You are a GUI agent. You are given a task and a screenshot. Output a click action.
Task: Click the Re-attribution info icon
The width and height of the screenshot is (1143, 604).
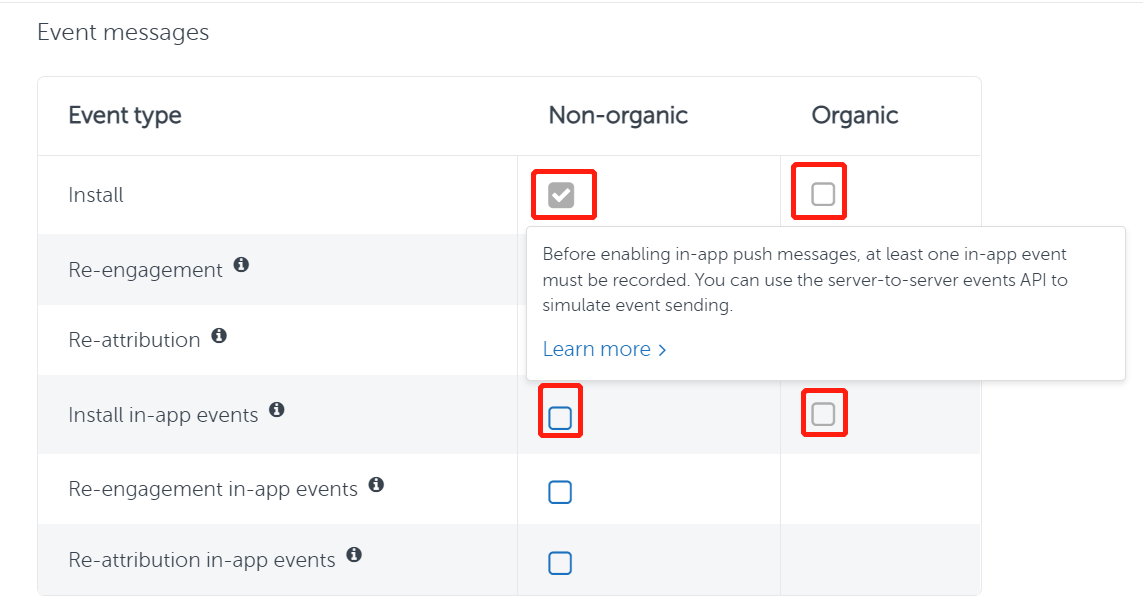[x=219, y=335]
